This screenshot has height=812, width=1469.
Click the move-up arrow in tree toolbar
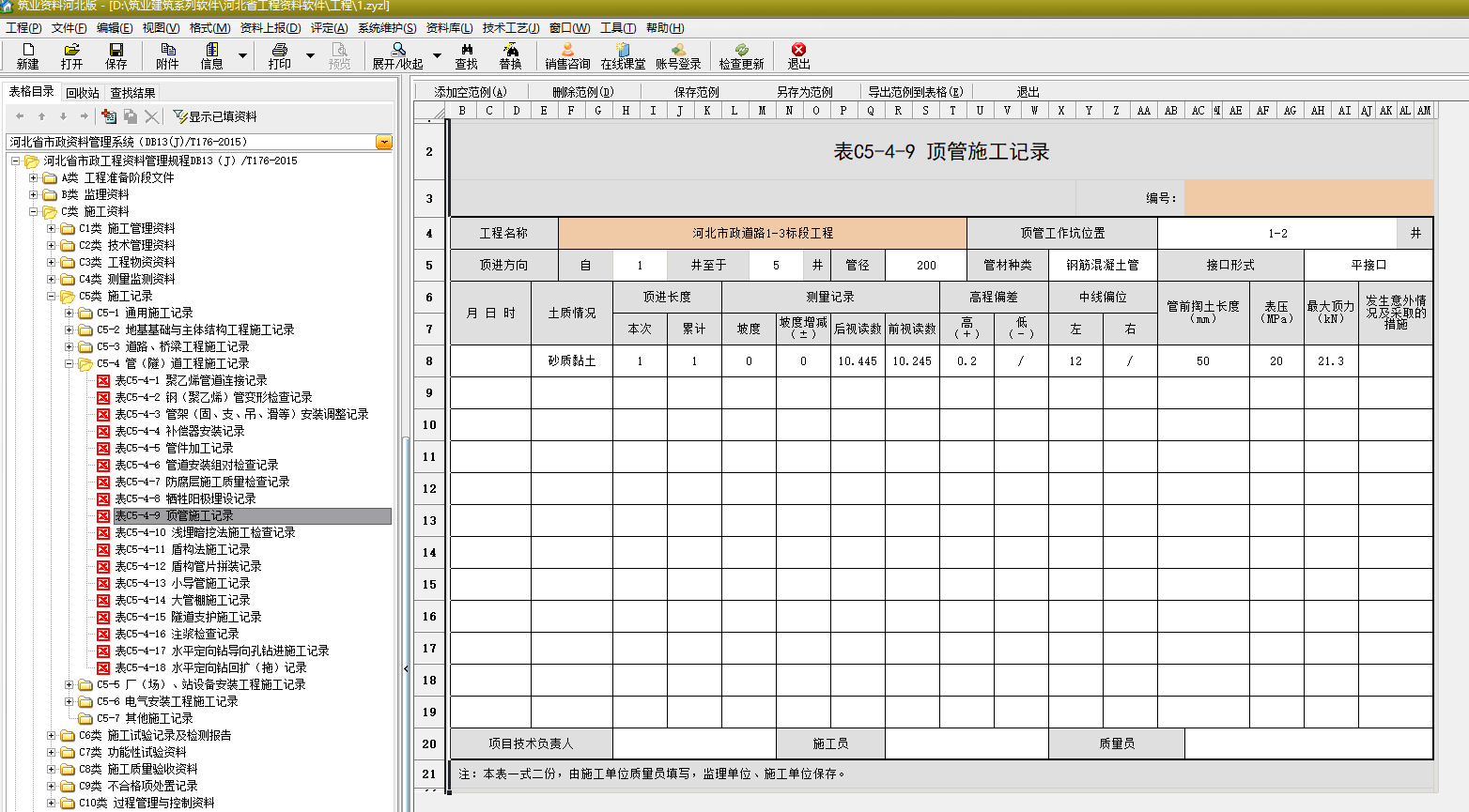tap(41, 116)
